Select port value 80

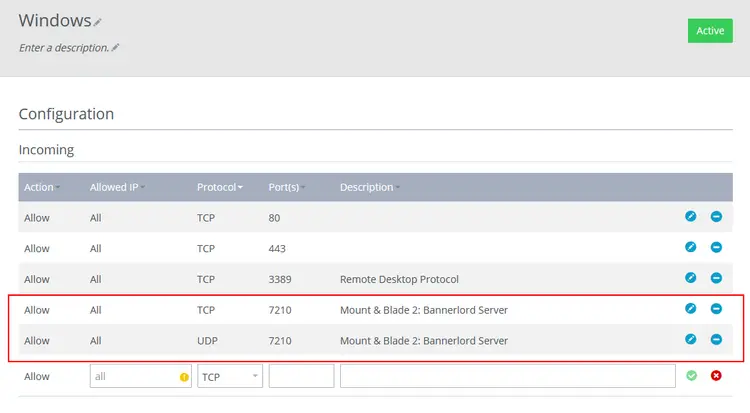274,218
